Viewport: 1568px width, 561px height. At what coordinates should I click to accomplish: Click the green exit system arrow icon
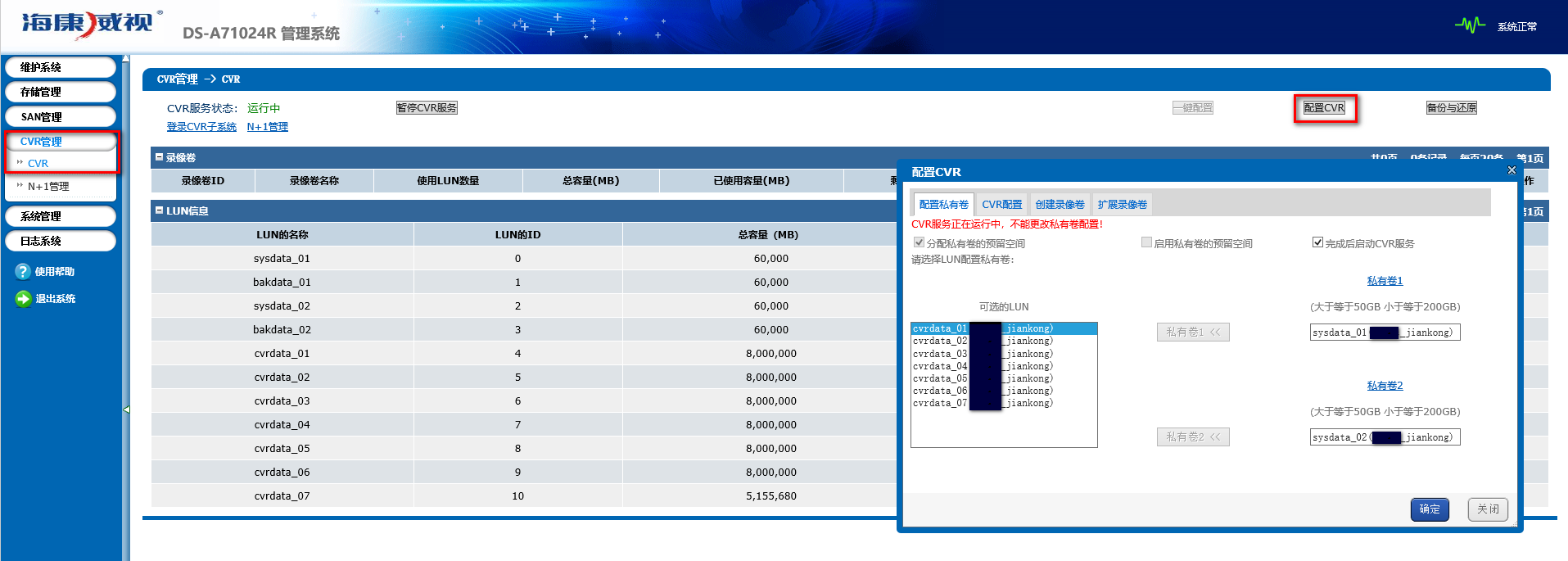(23, 299)
